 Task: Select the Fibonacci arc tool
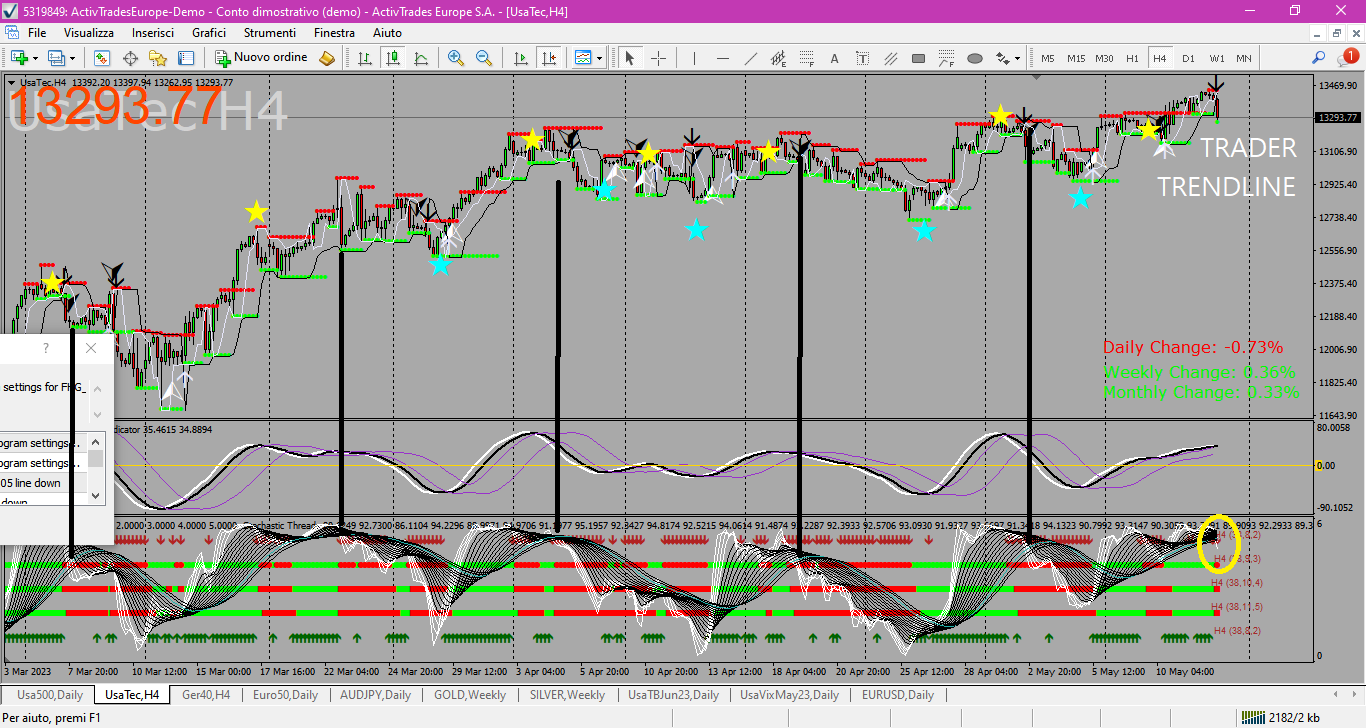947,58
